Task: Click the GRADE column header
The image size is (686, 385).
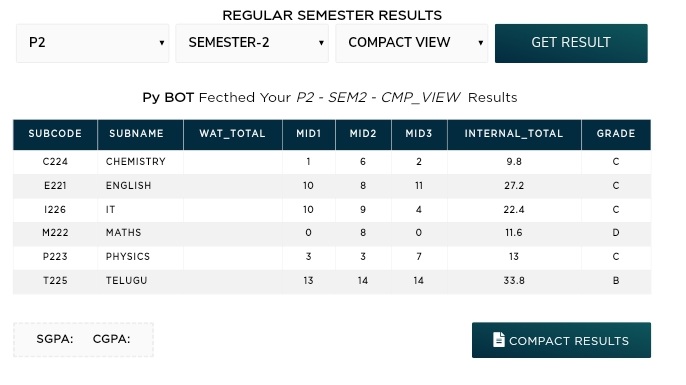Action: click(x=616, y=134)
